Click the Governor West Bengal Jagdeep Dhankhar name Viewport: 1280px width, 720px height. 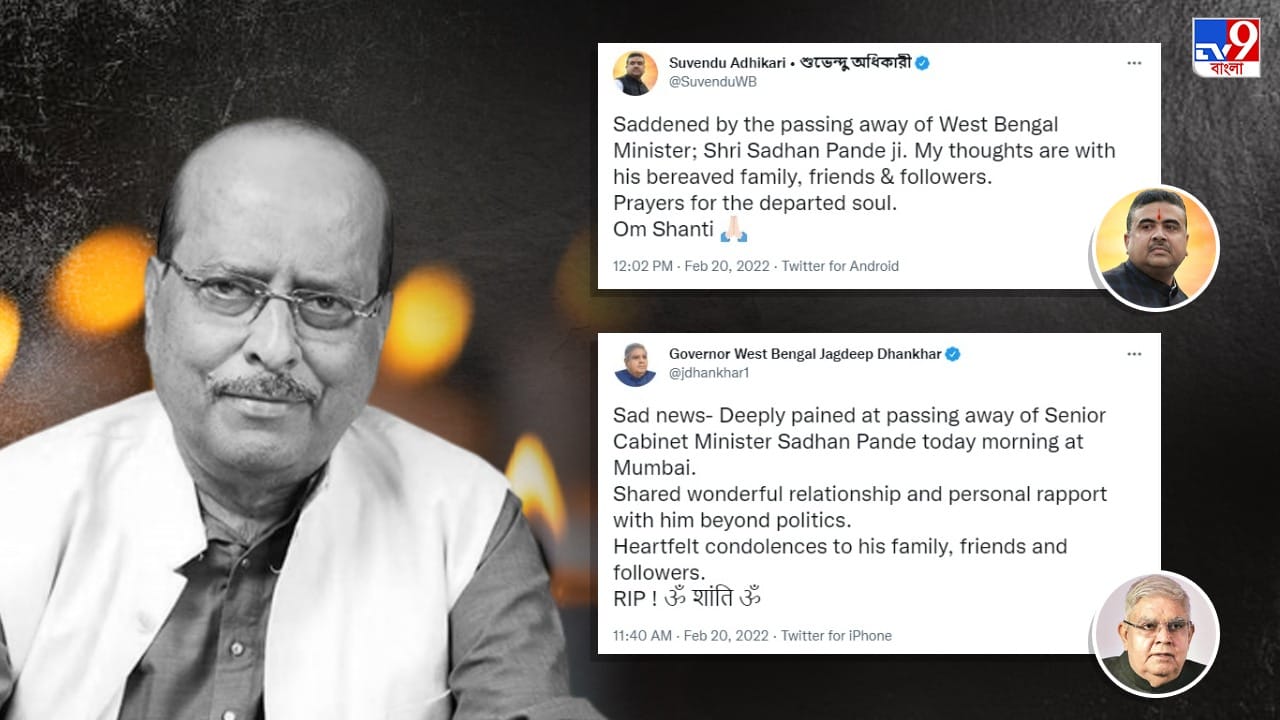click(805, 354)
